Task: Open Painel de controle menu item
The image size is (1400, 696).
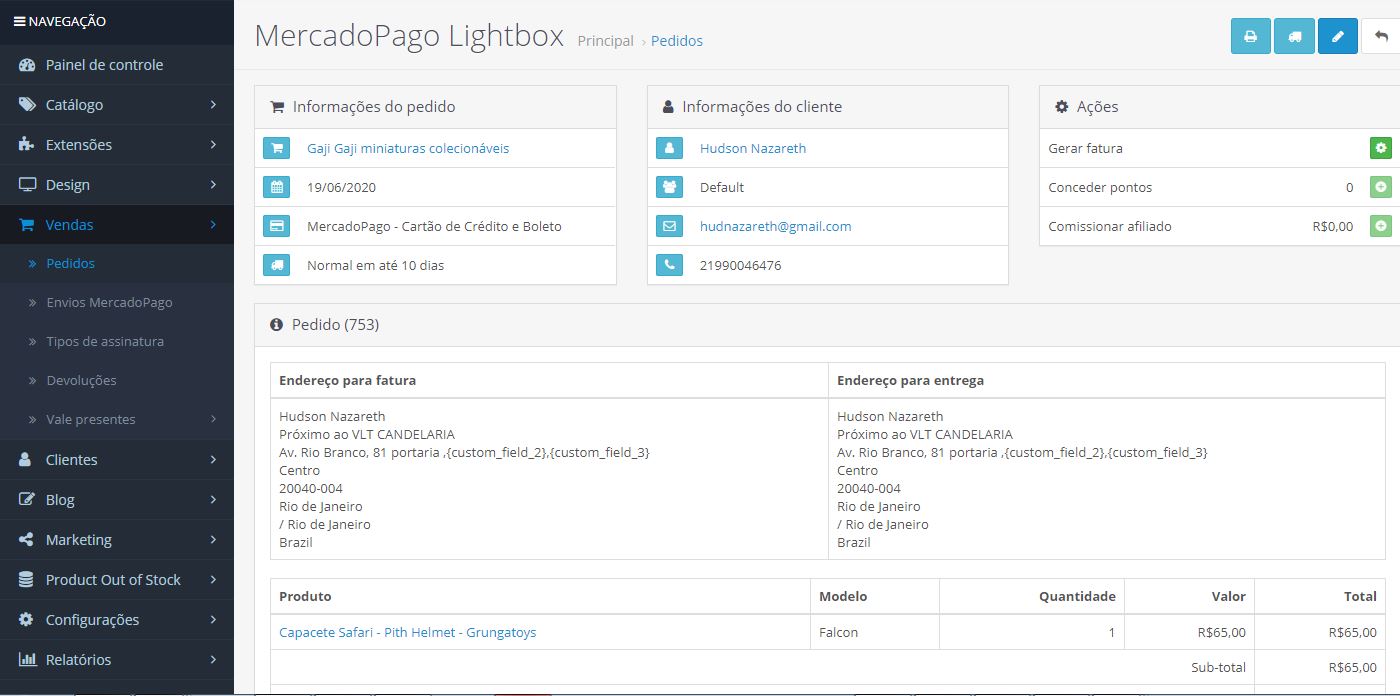Action: point(104,65)
